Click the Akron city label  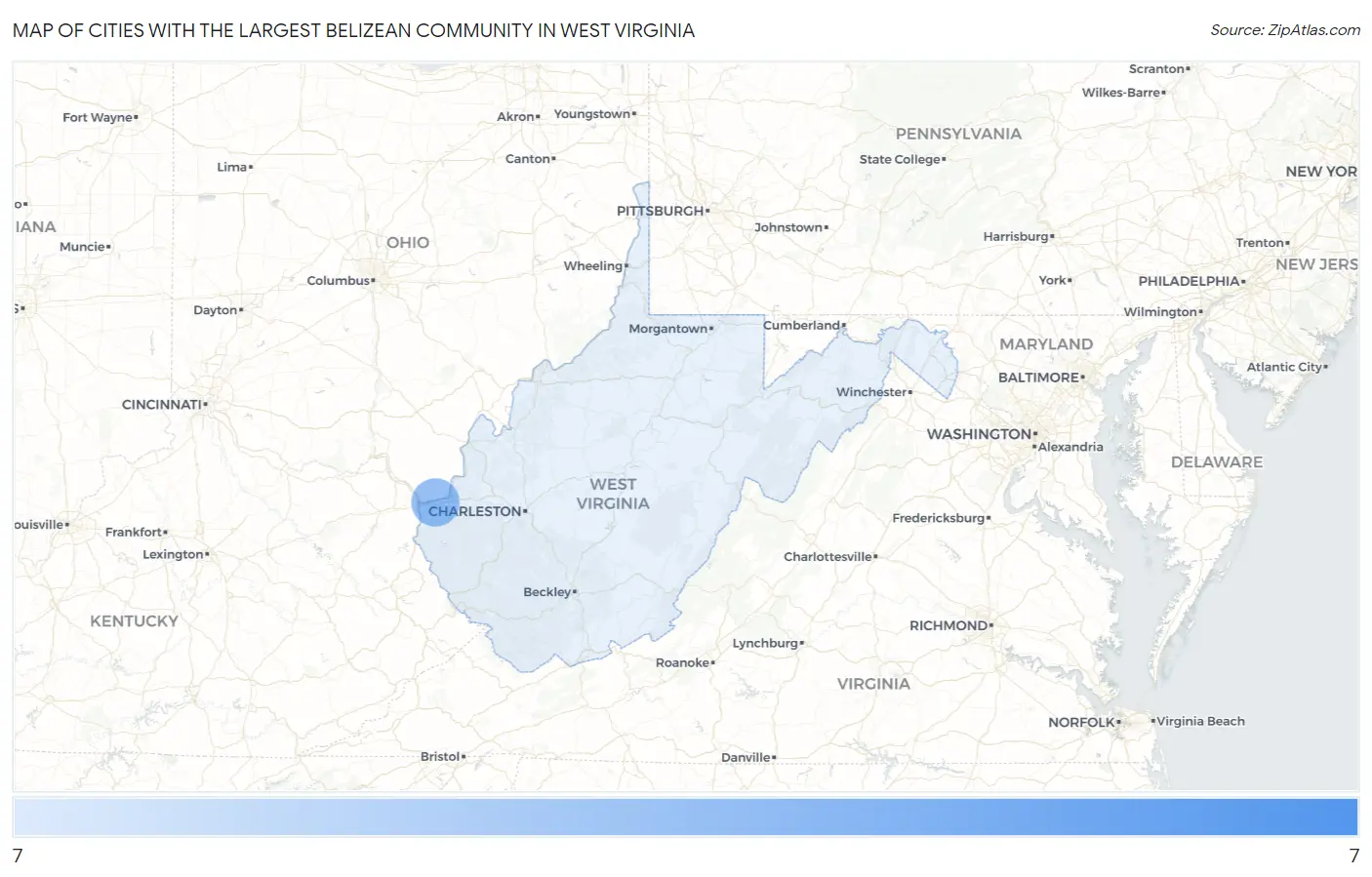515,116
